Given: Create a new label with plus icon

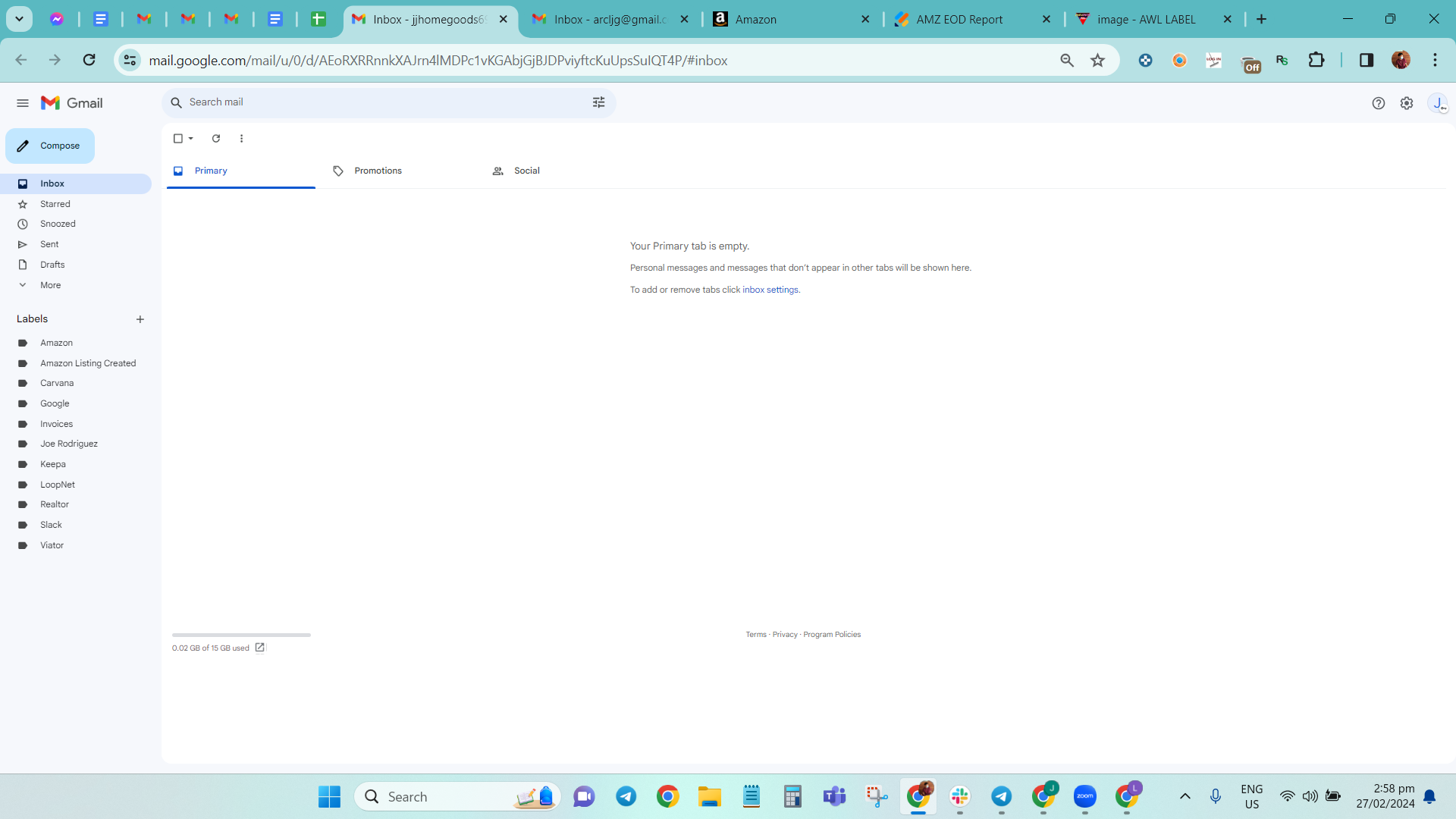Looking at the screenshot, I should point(140,319).
